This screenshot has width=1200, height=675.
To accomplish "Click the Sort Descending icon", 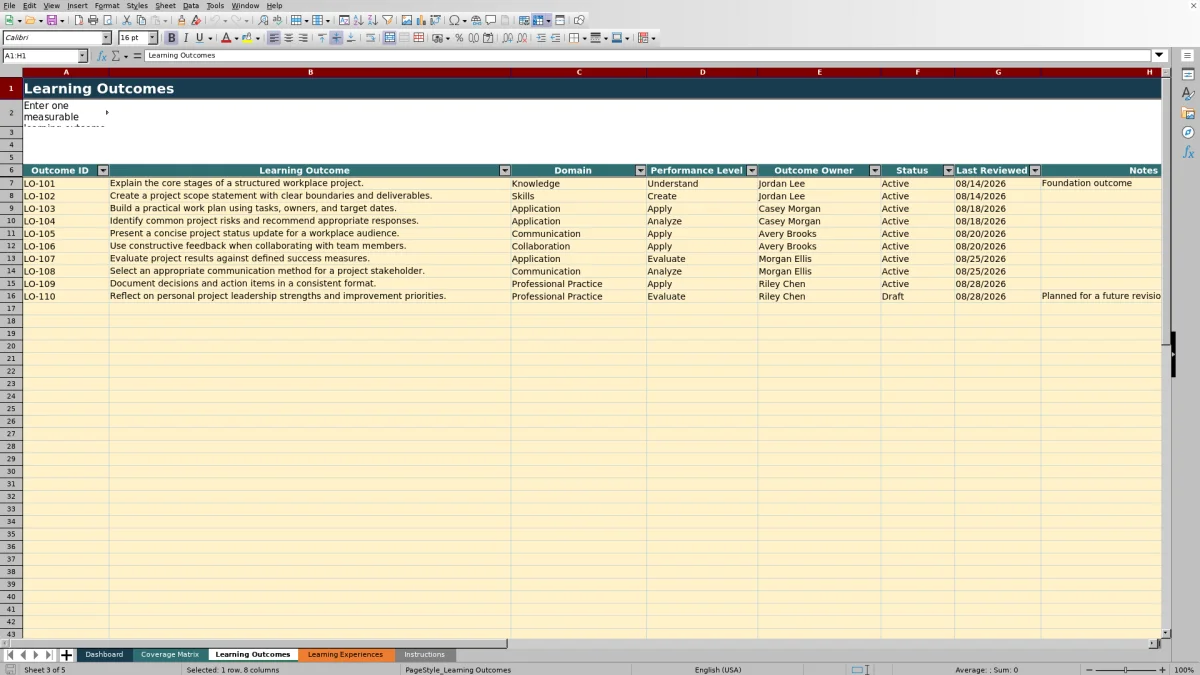I will click(x=372, y=20).
